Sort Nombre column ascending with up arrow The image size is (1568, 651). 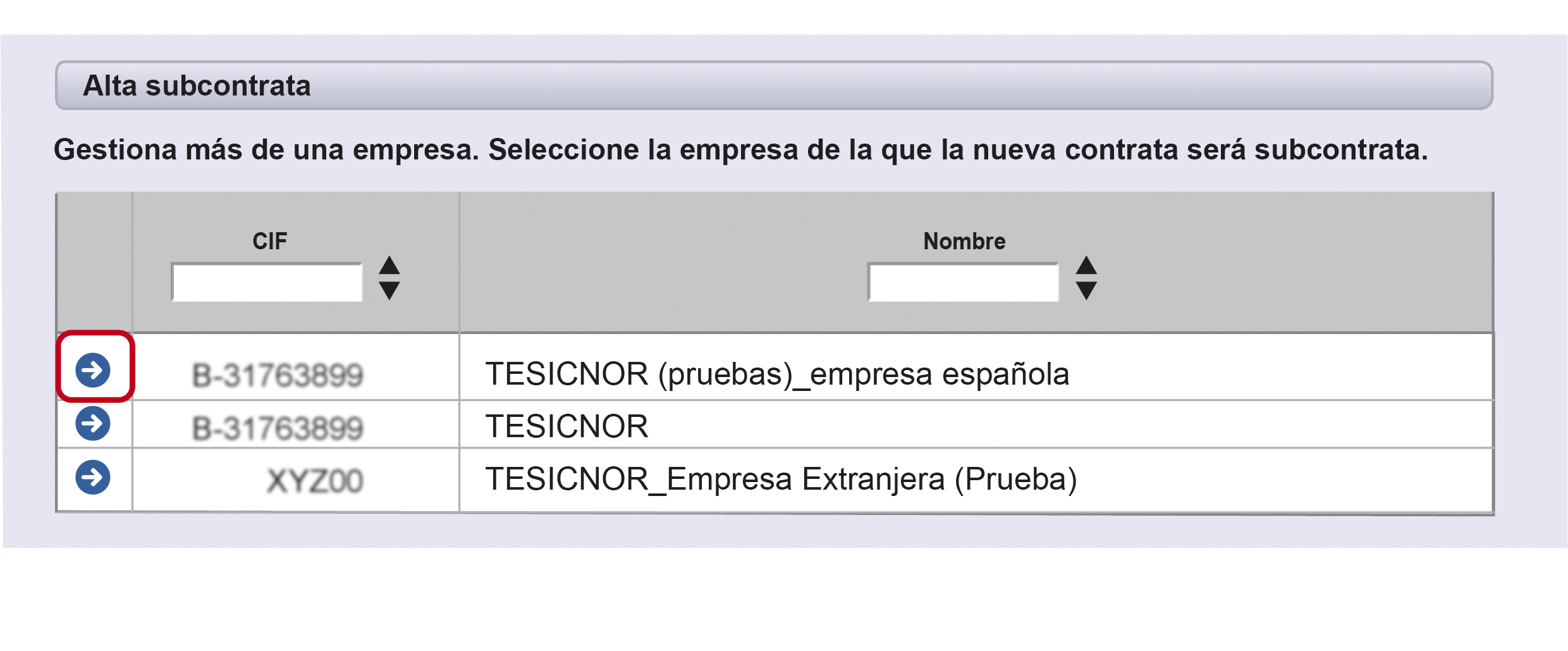[x=1086, y=265]
